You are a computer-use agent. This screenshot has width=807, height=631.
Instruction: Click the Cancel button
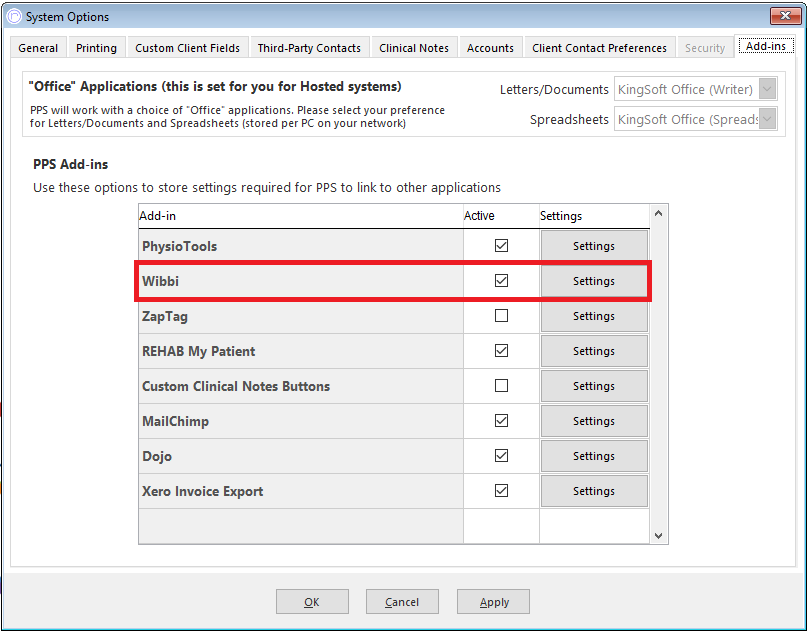(402, 602)
